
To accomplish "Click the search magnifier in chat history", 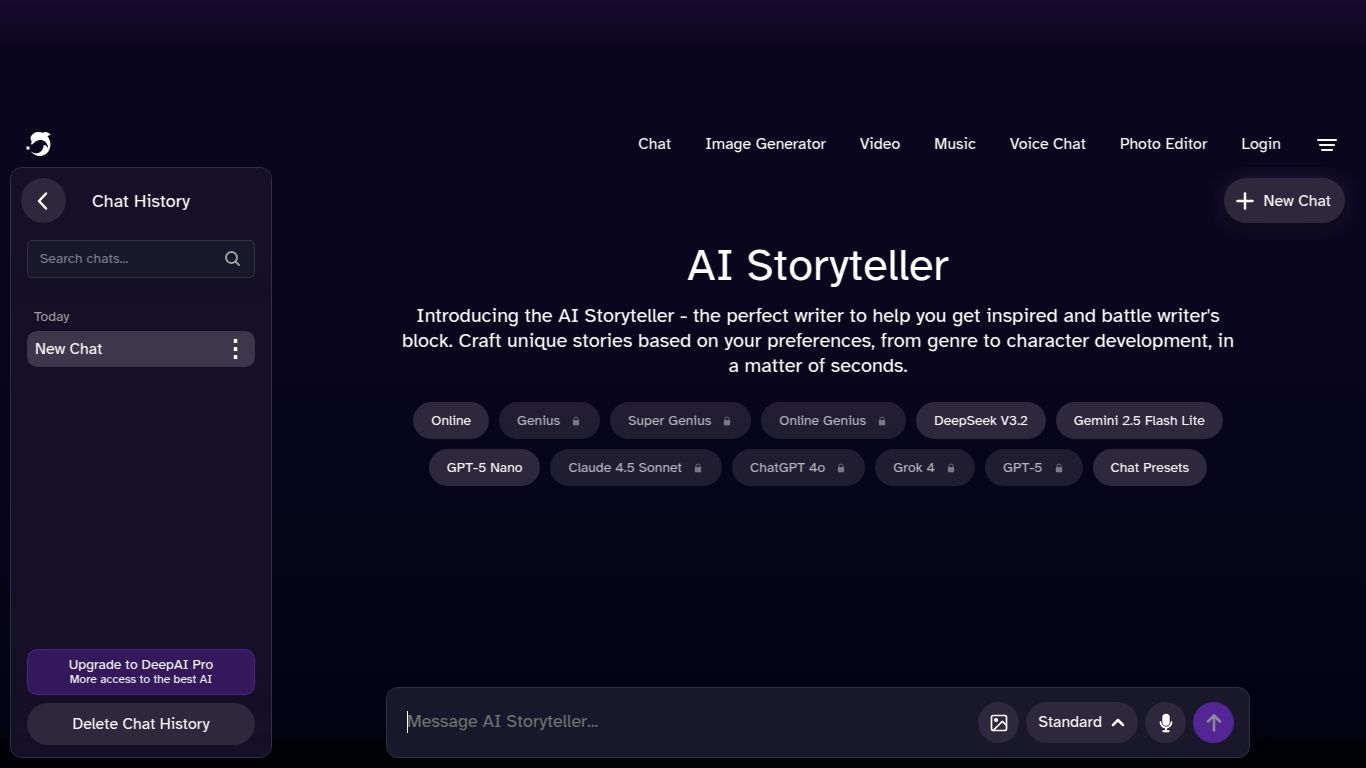I will click(232, 258).
